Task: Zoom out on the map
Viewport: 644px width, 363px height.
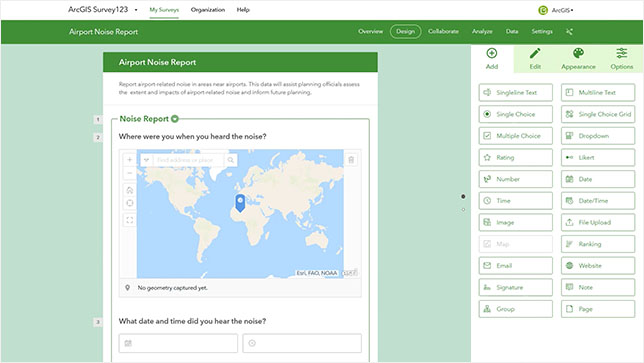Action: 129,173
